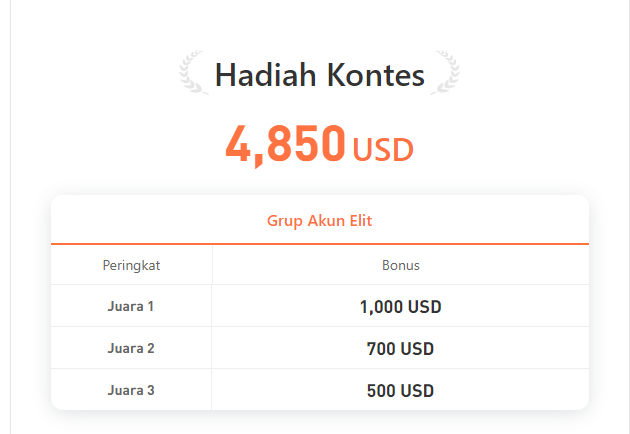630x434 pixels.
Task: Click the Bonus column header
Action: pyautogui.click(x=401, y=265)
